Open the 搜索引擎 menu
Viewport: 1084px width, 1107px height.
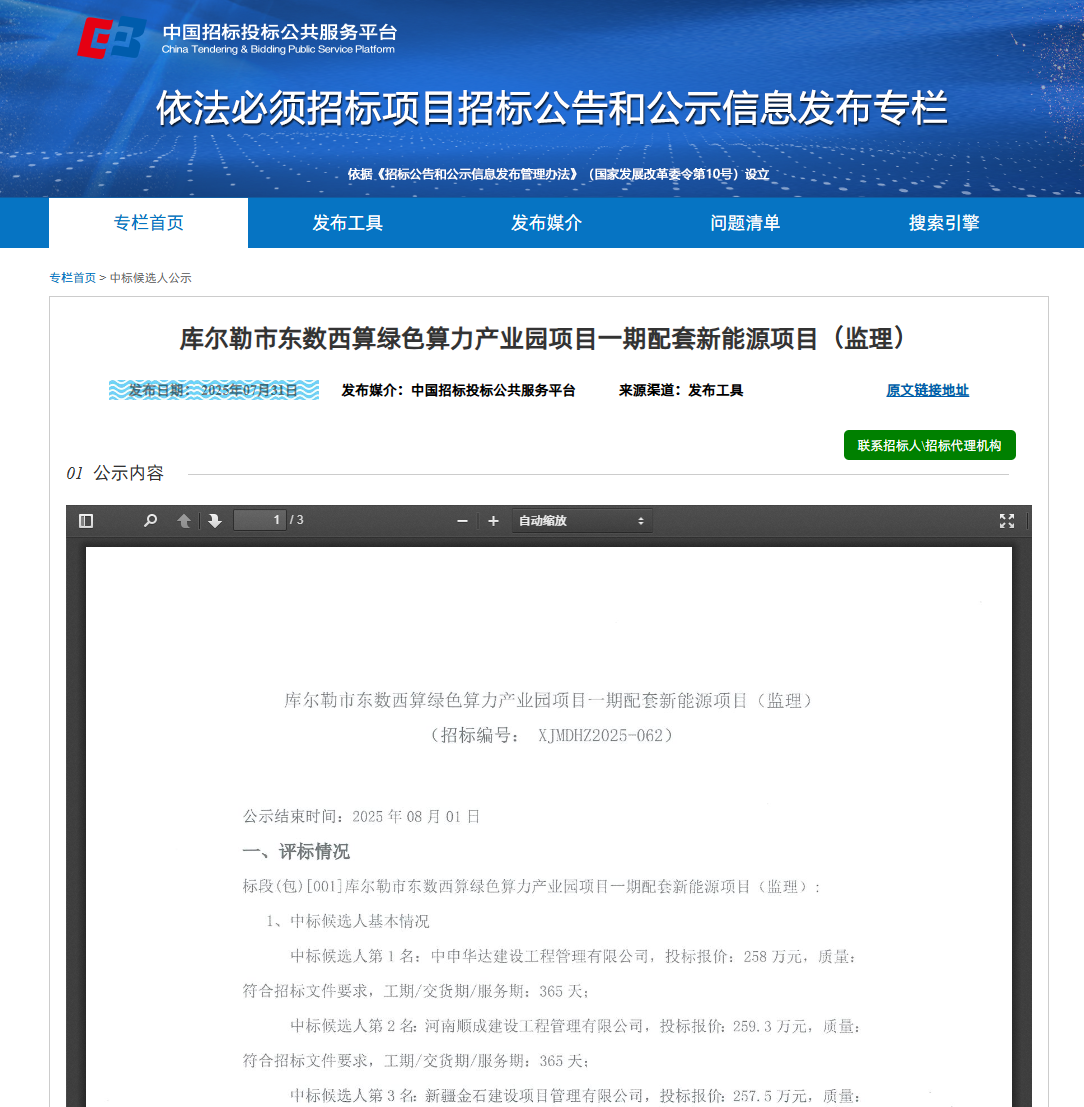943,223
